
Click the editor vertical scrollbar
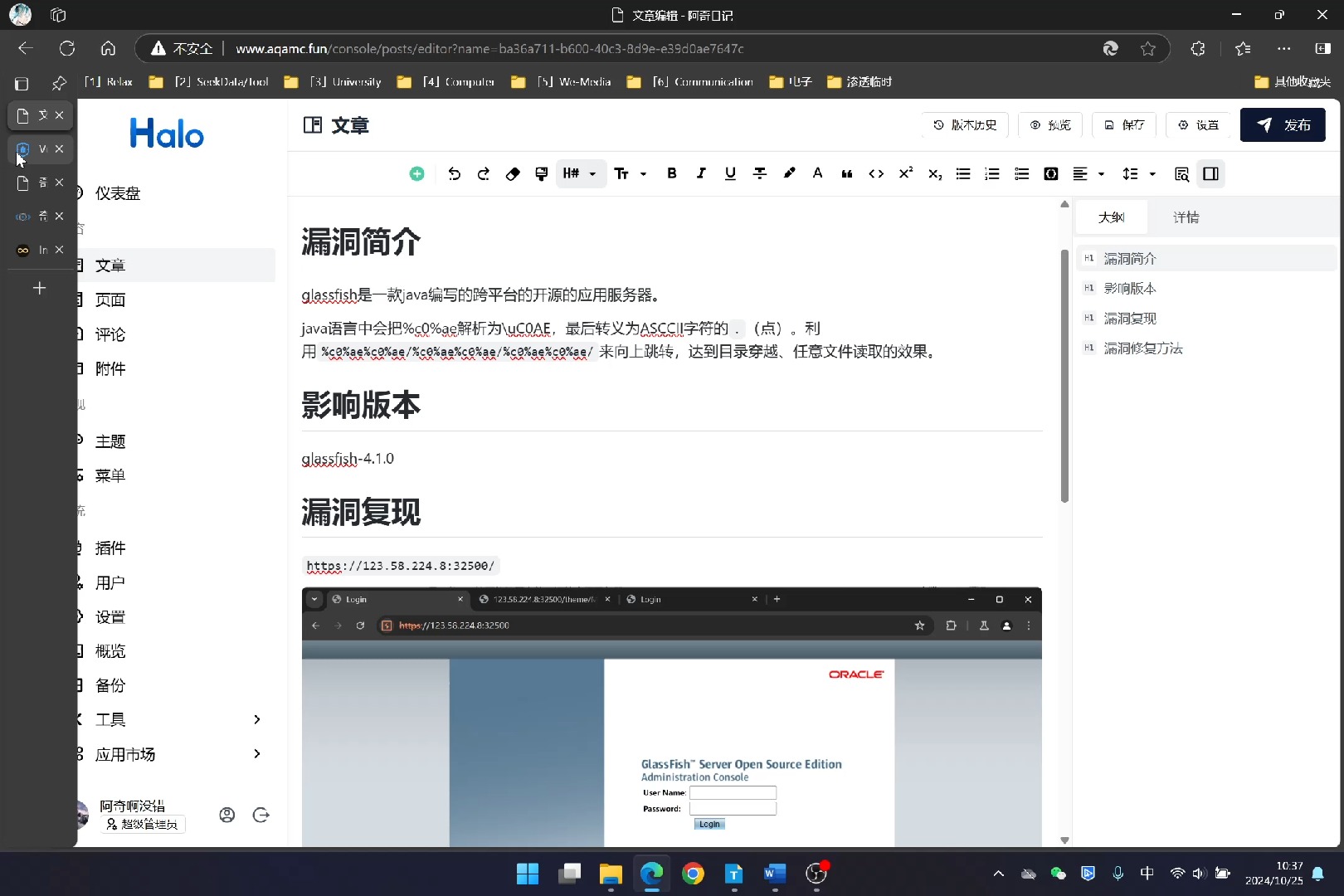pyautogui.click(x=1064, y=375)
